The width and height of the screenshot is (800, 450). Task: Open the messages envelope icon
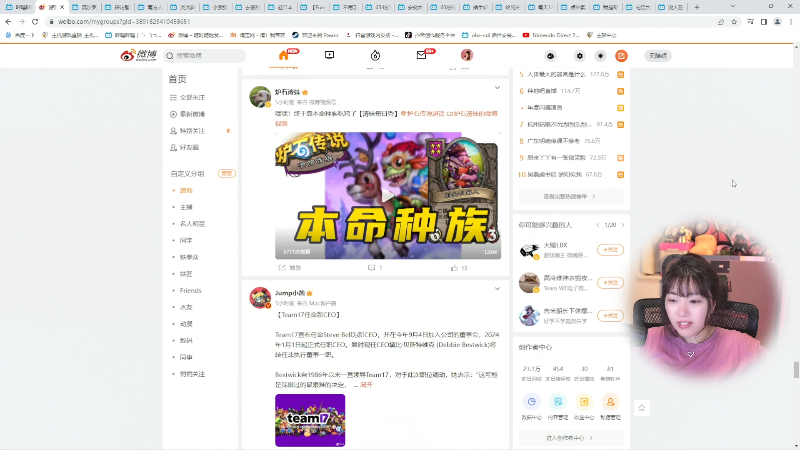click(421, 55)
